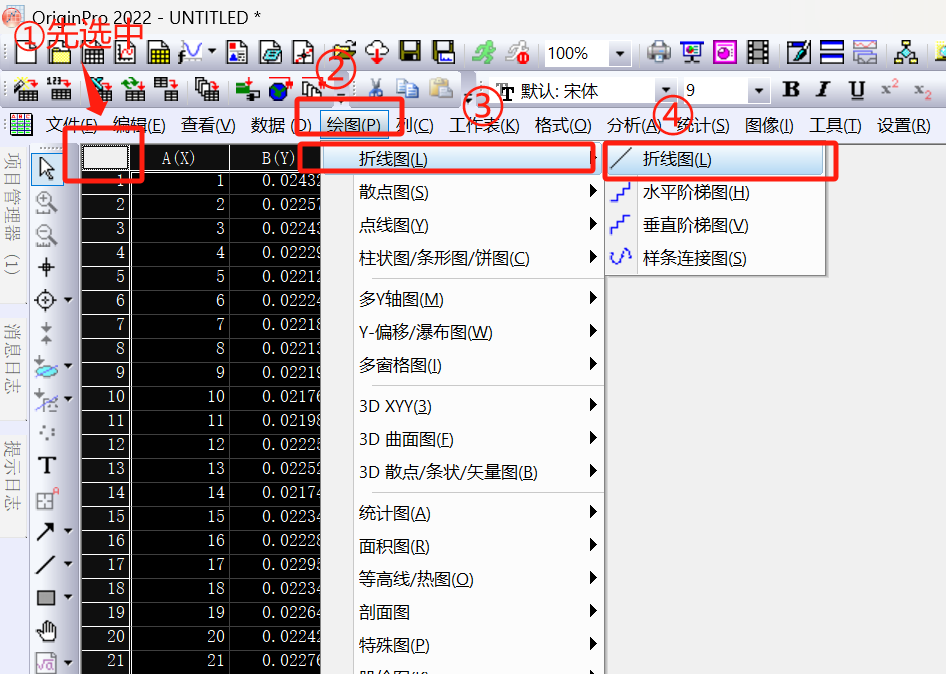Click the green running-man Recalculate icon

click(484, 52)
